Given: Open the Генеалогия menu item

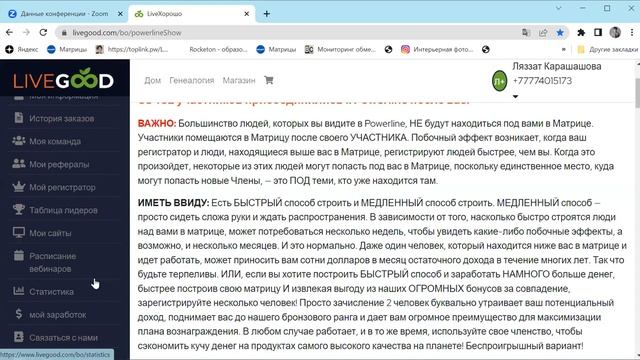Looking at the screenshot, I should coord(191,80).
